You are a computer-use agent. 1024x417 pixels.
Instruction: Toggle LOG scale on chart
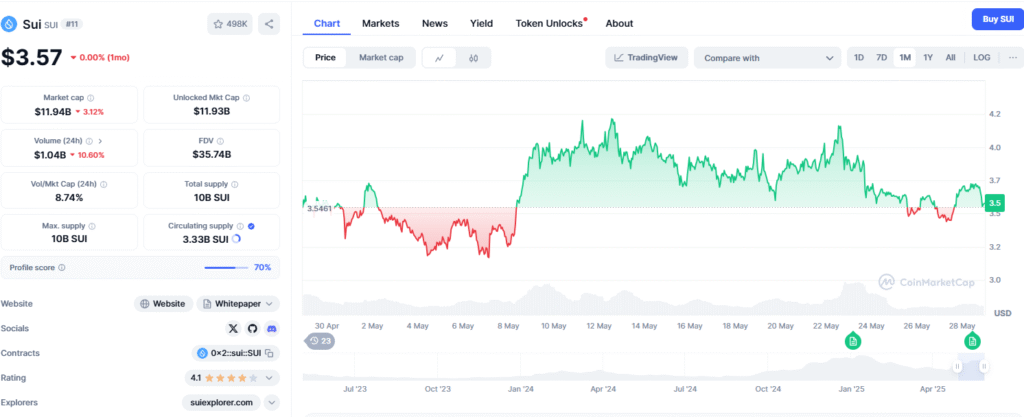[982, 57]
